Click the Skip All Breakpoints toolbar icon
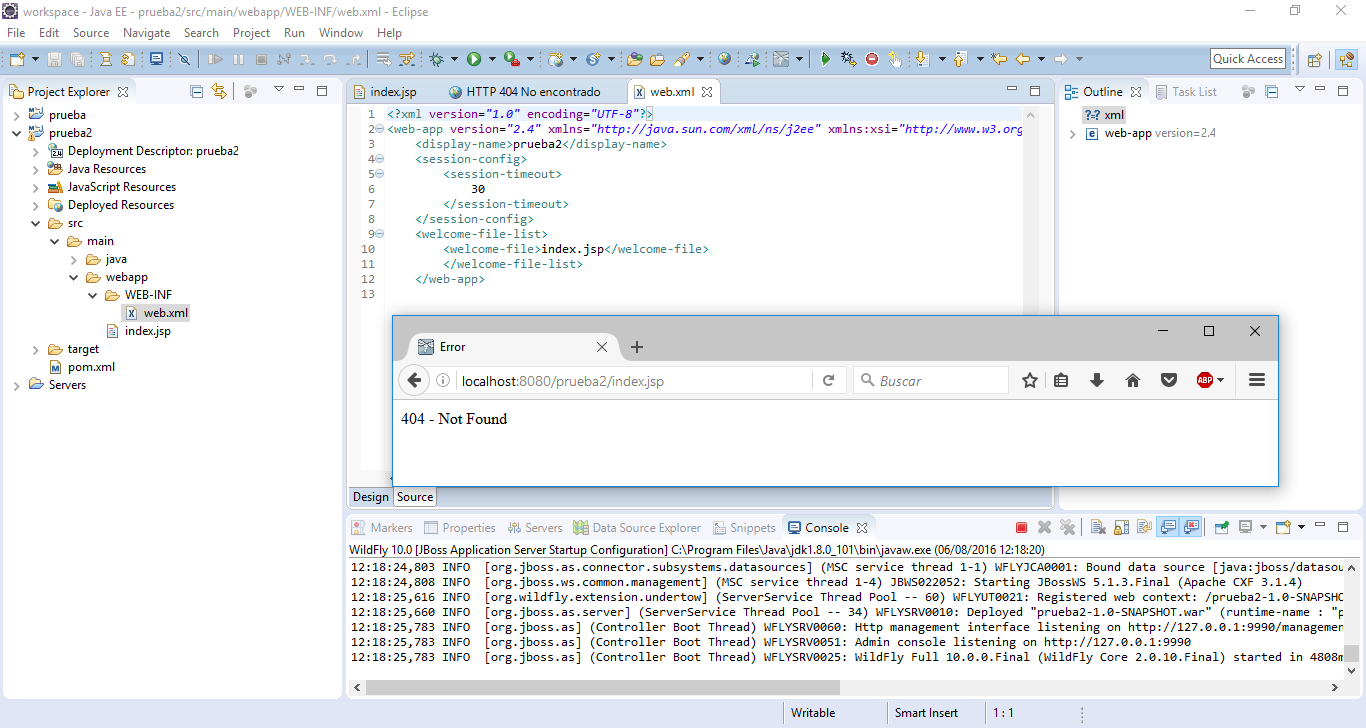The image size is (1366, 728). point(184,59)
